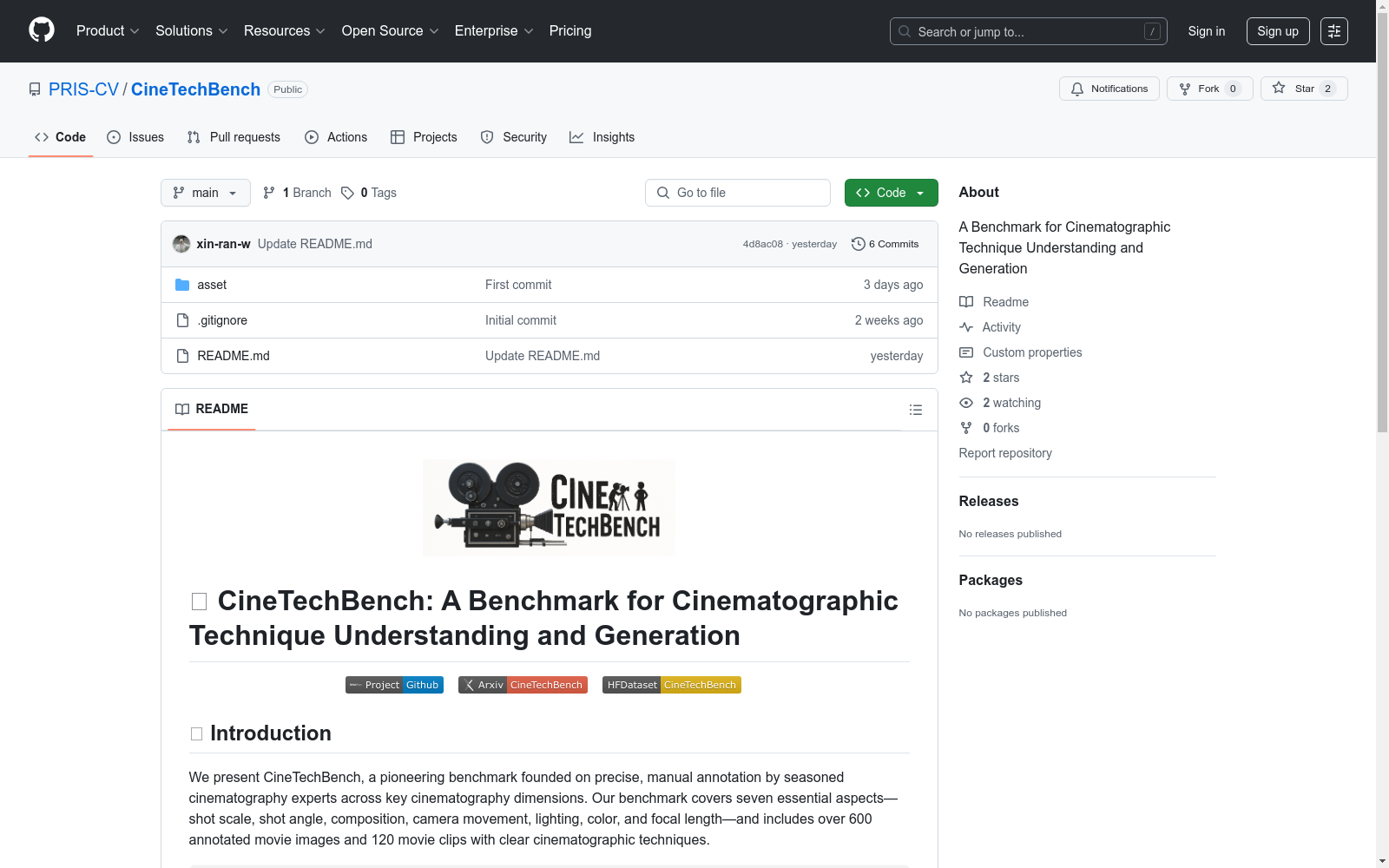
Task: Open the Report repository link
Action: (x=1005, y=453)
